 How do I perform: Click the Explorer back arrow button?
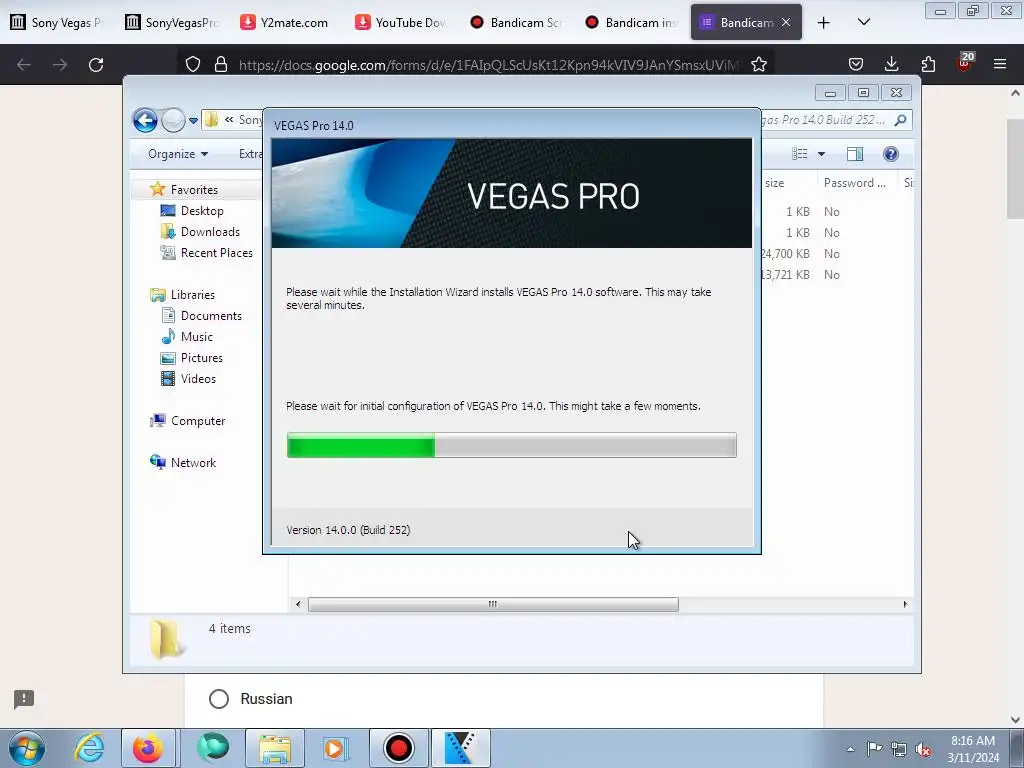tap(145, 120)
